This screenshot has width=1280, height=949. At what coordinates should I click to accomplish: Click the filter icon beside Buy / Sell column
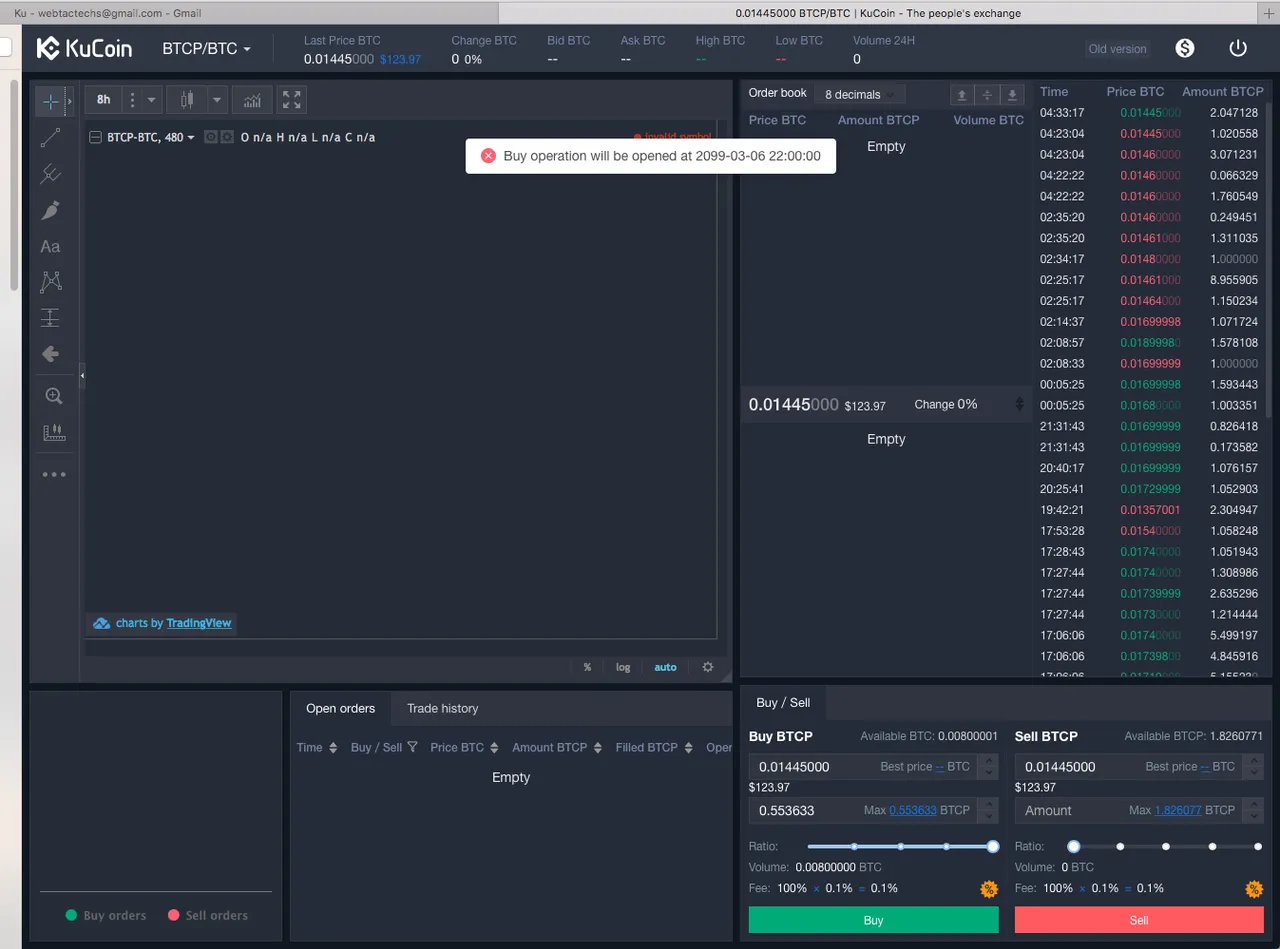(412, 747)
